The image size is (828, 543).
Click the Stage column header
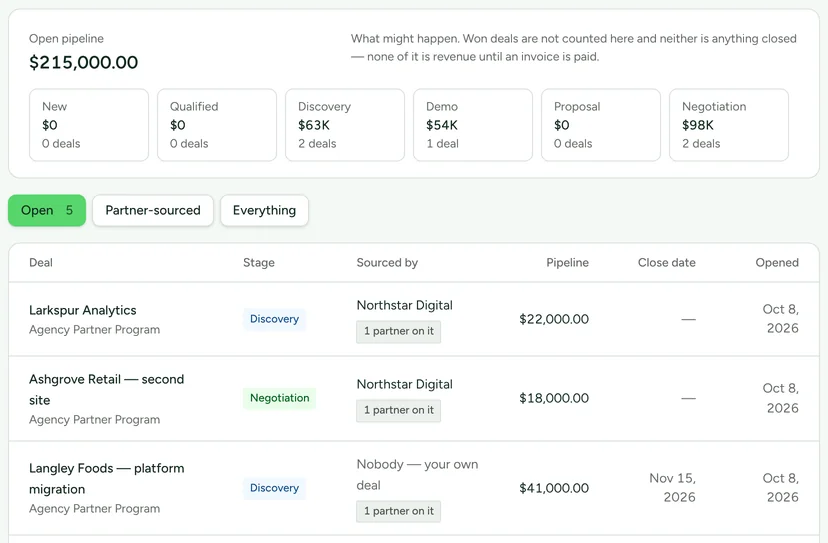[259, 263]
